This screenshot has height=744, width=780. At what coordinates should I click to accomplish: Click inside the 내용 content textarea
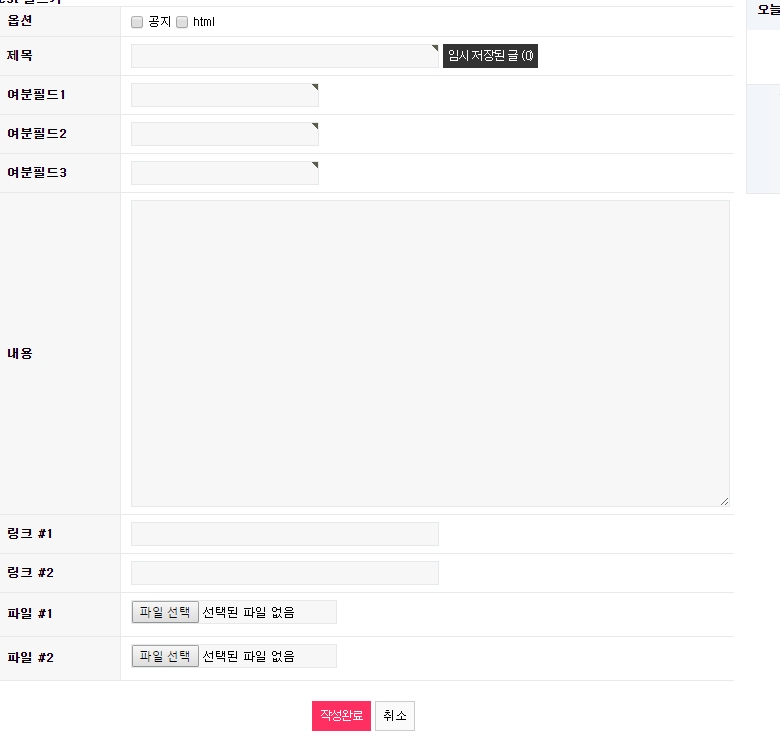tap(430, 353)
